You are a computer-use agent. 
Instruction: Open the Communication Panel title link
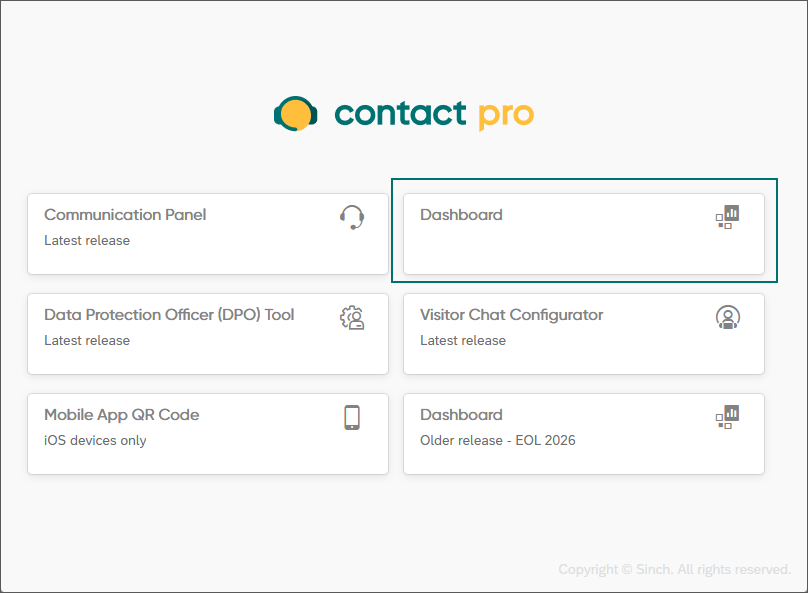coord(125,215)
